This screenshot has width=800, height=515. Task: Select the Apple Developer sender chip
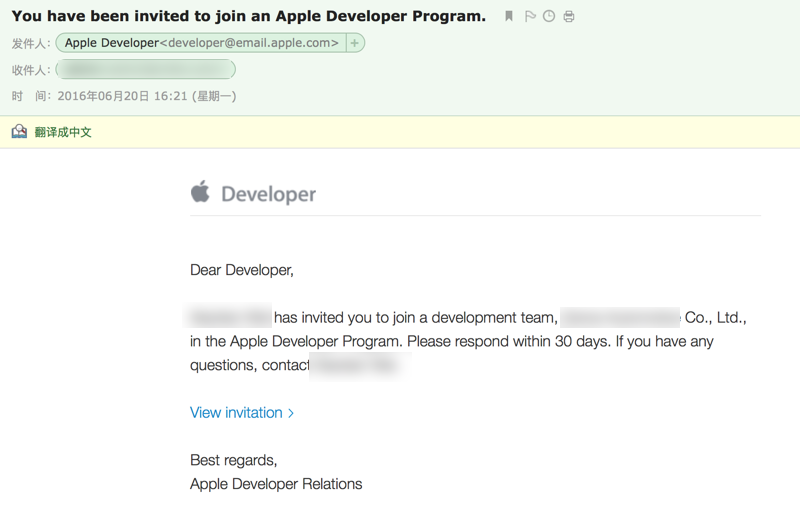(201, 43)
